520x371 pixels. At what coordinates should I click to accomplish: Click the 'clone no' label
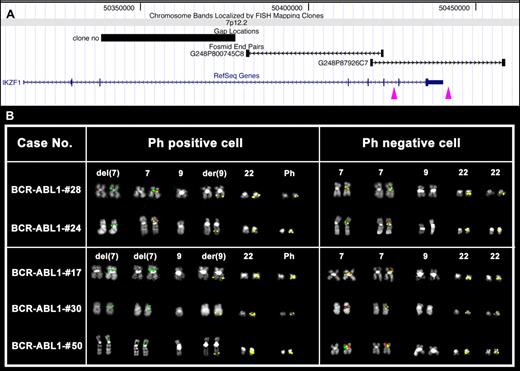point(86,38)
